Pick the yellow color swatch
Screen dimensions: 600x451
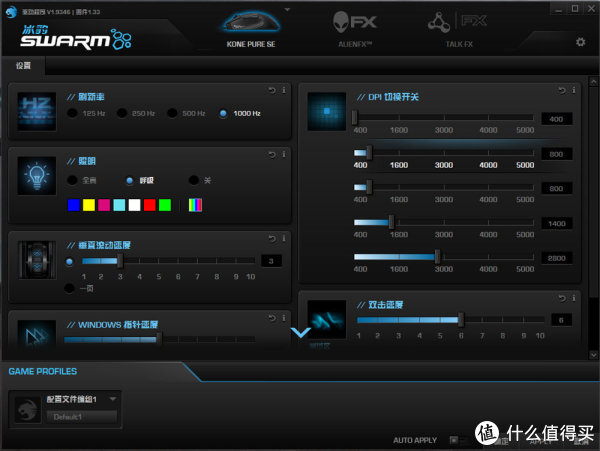pyautogui.click(x=89, y=205)
